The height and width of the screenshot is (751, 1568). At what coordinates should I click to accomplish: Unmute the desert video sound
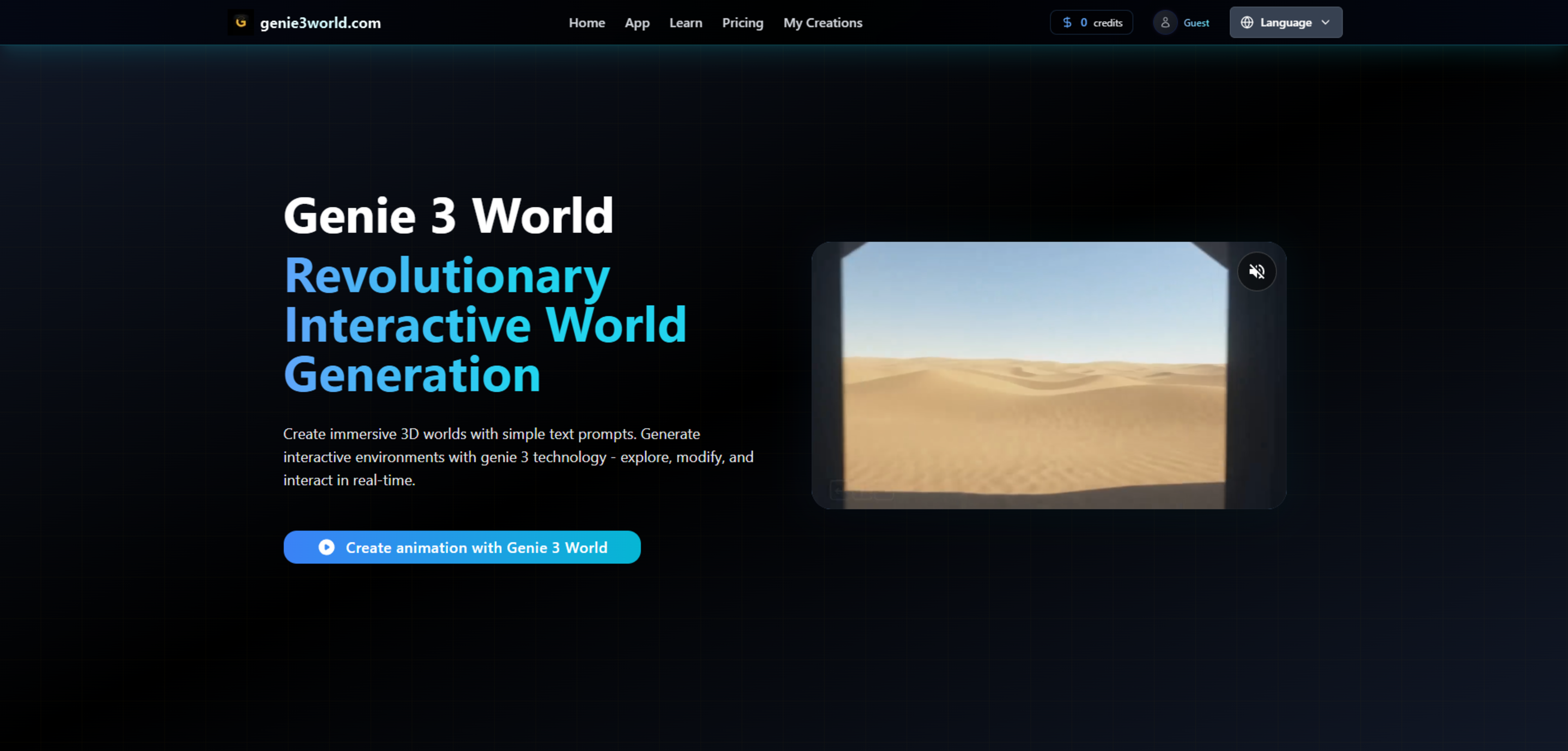tap(1256, 272)
